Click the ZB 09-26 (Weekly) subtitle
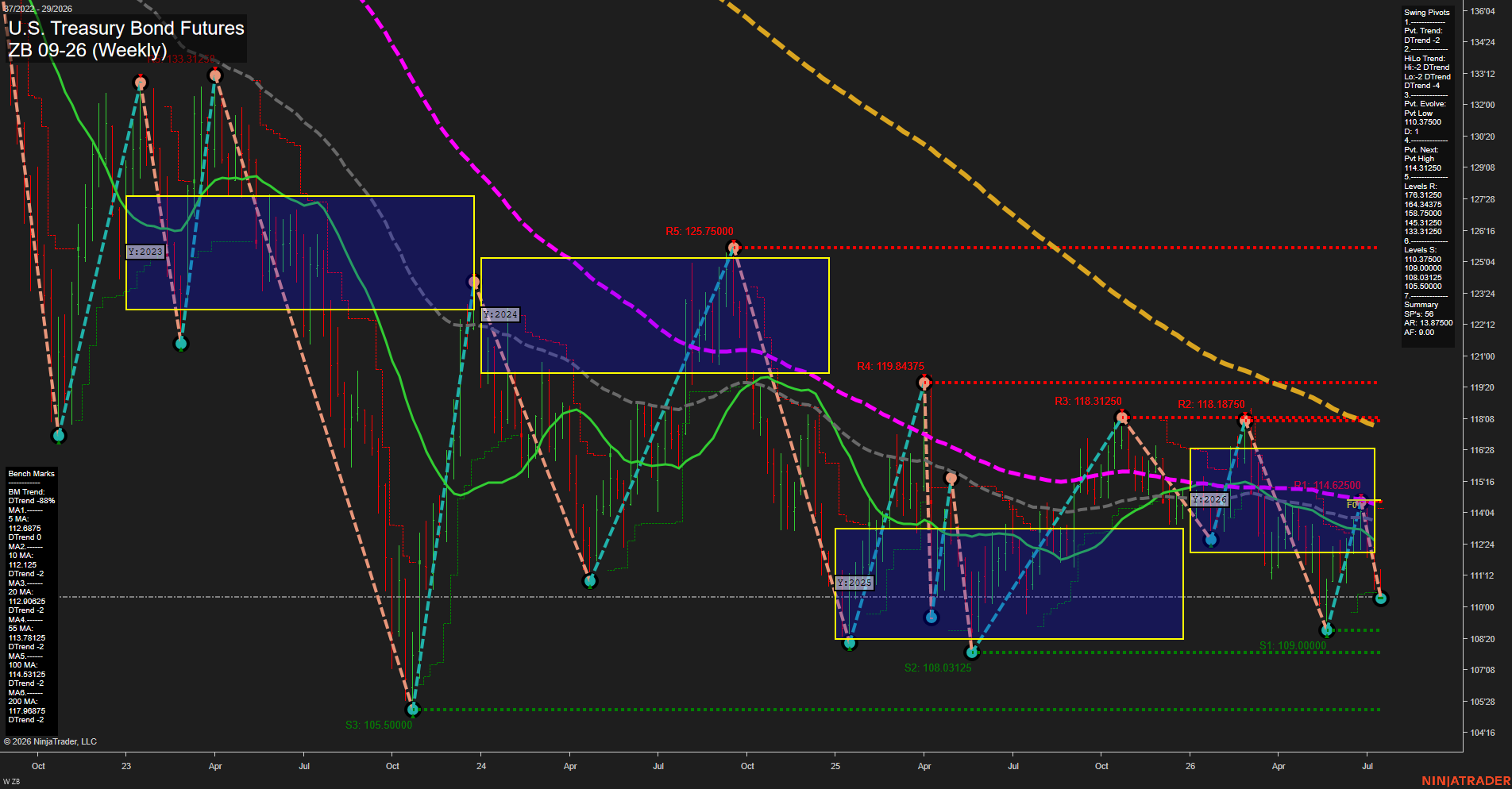Screen dimensions: 1512x789 (87, 50)
